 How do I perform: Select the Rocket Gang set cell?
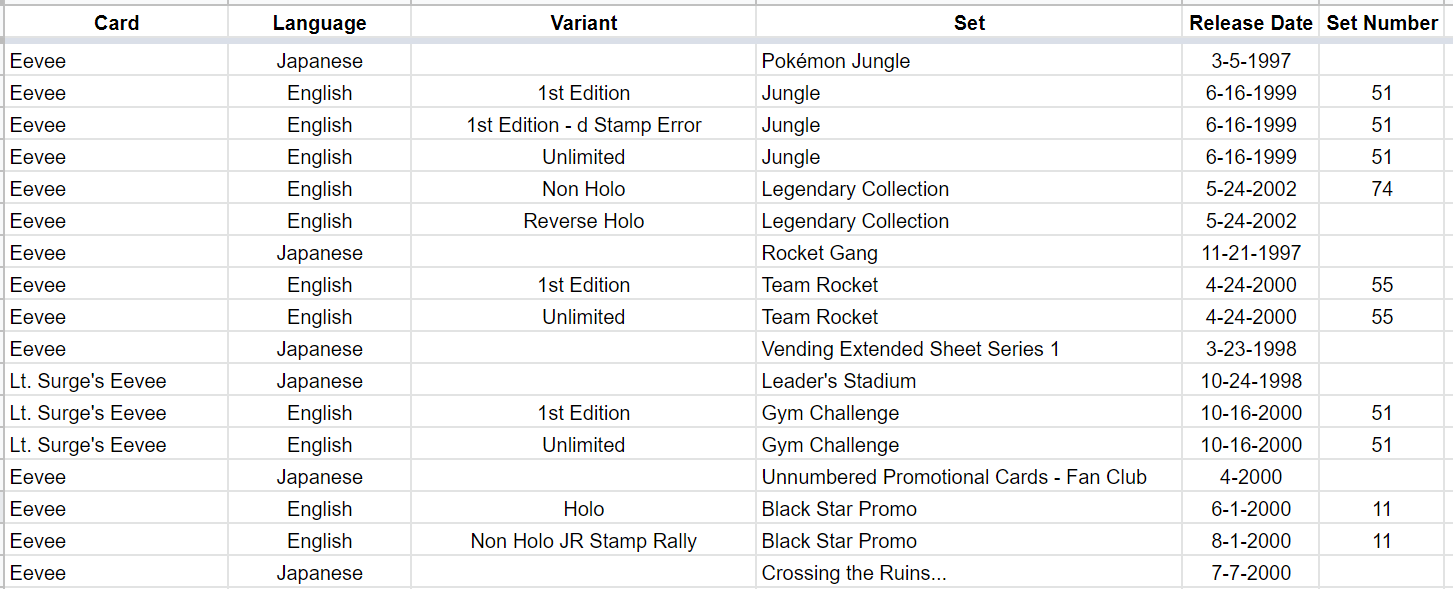coord(969,253)
